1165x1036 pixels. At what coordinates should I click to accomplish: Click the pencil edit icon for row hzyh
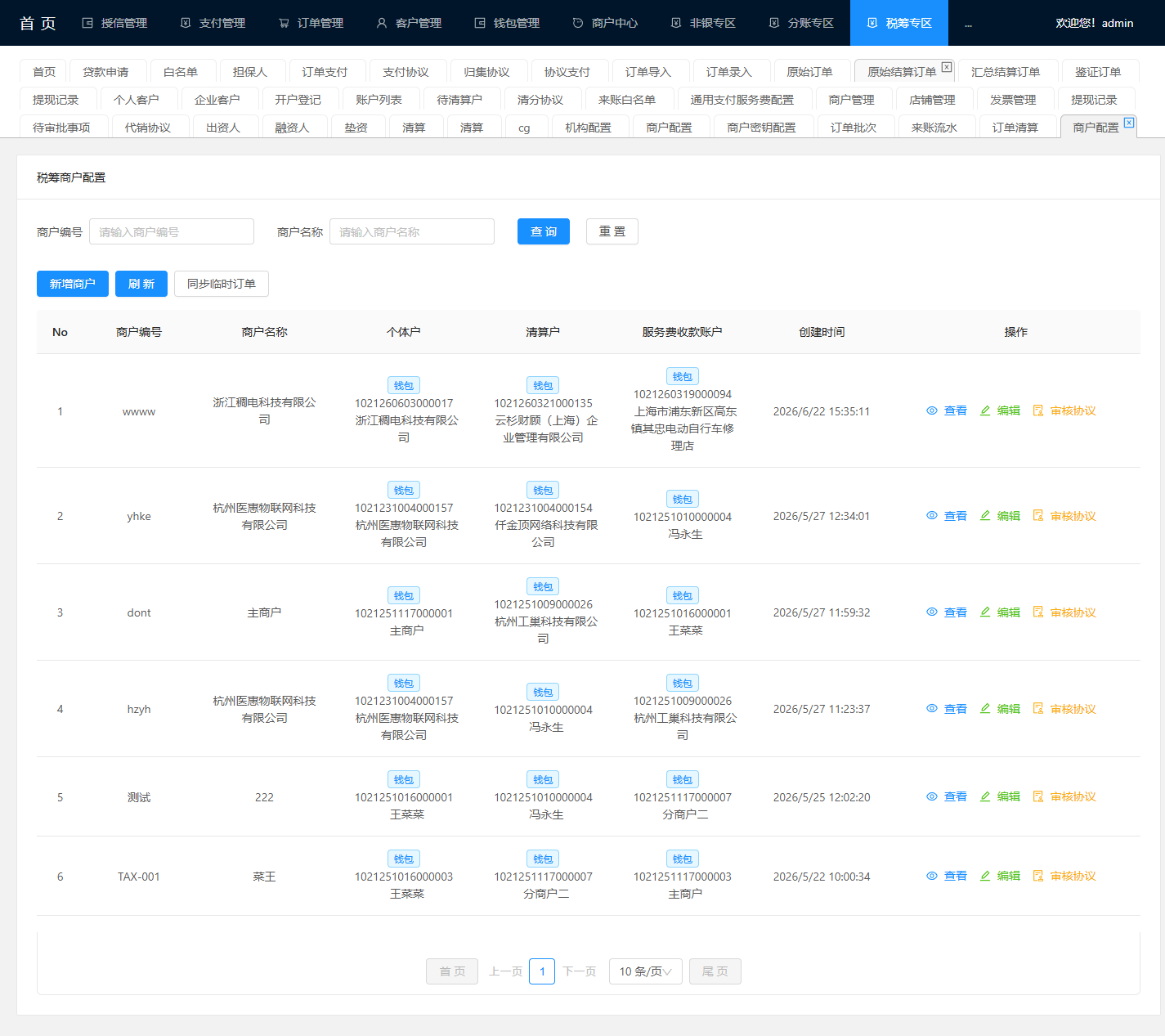pyautogui.click(x=985, y=709)
